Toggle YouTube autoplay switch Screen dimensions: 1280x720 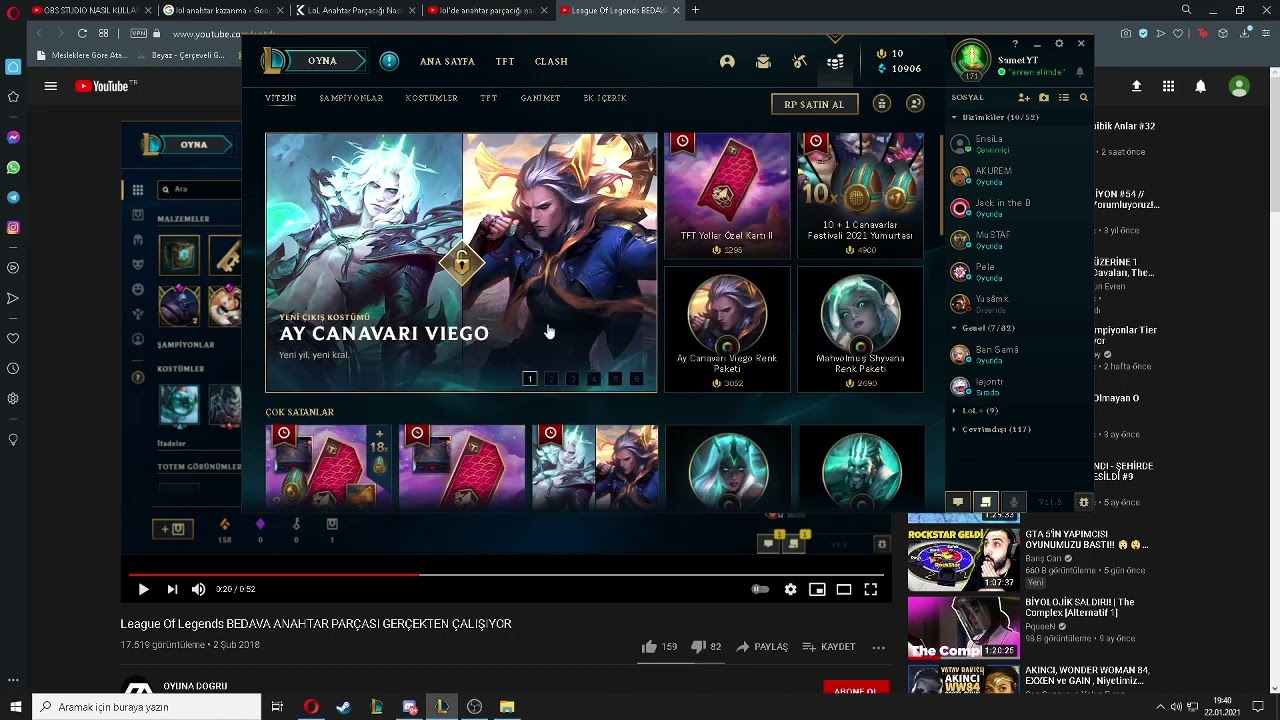pos(760,590)
